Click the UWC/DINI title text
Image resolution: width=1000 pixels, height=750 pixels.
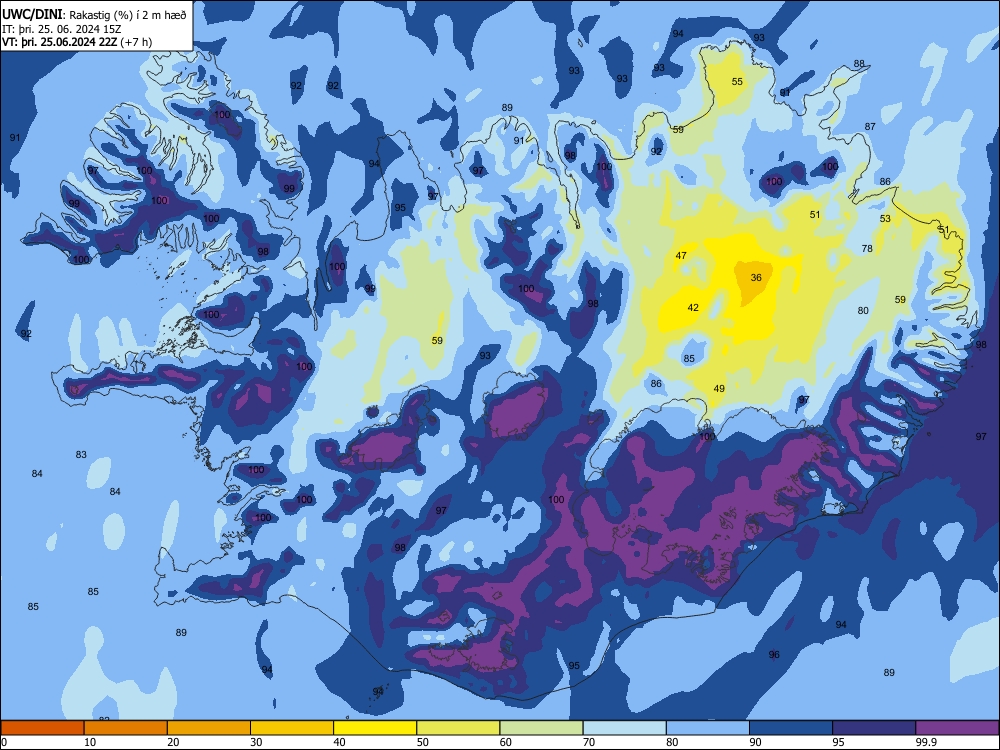coord(32,14)
